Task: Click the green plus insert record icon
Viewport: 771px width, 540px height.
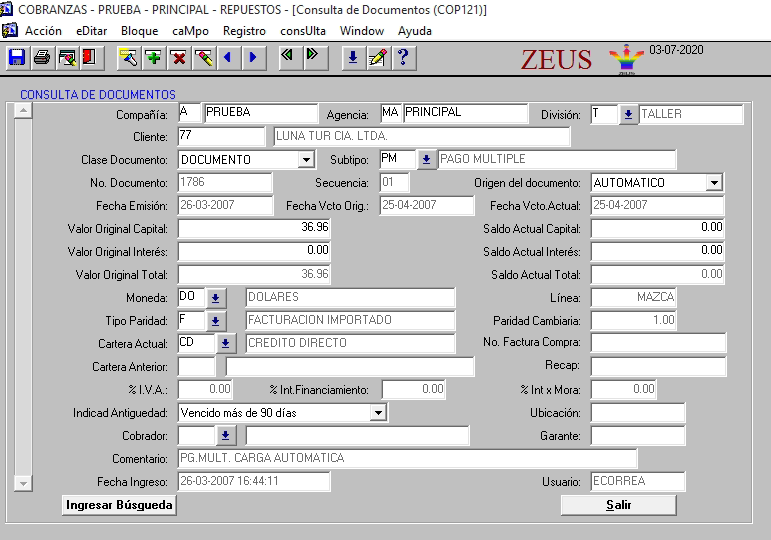Action: click(x=153, y=58)
